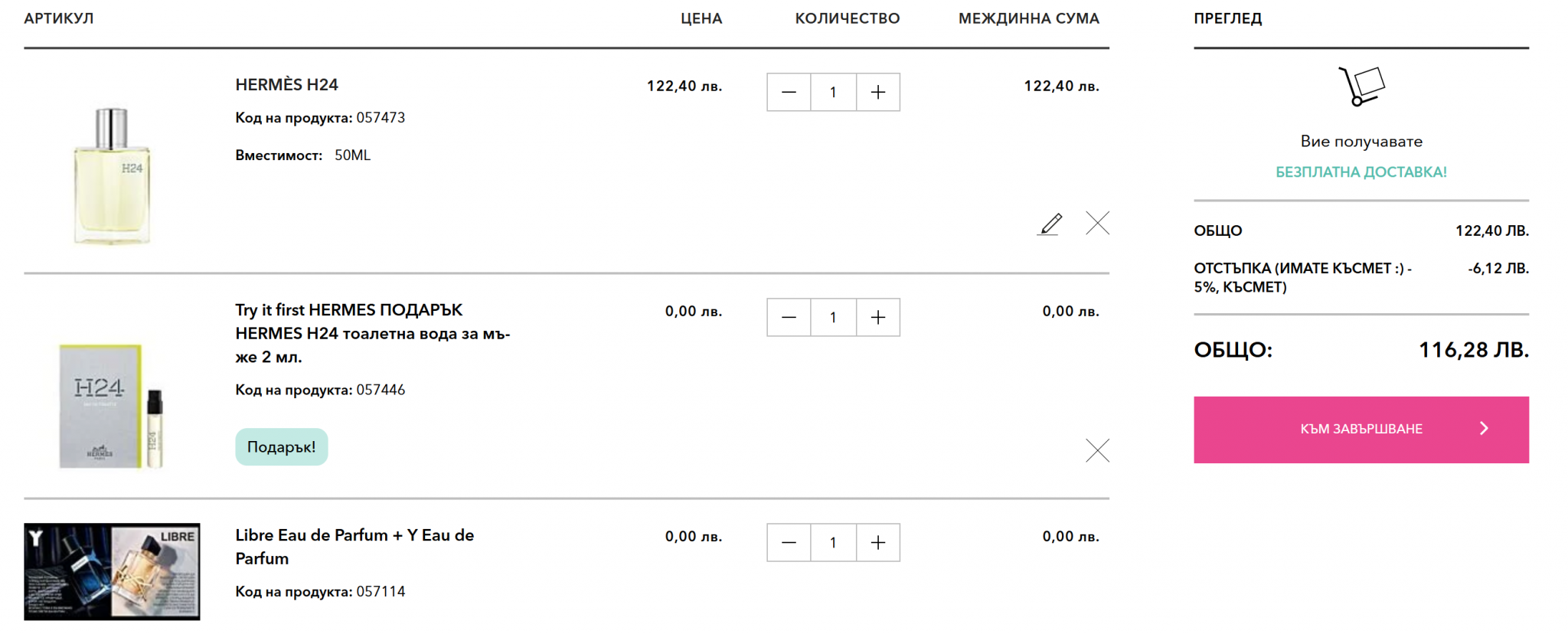1568x634 pixels.
Task: Click H24 sample vial thumbnail
Action: [112, 406]
